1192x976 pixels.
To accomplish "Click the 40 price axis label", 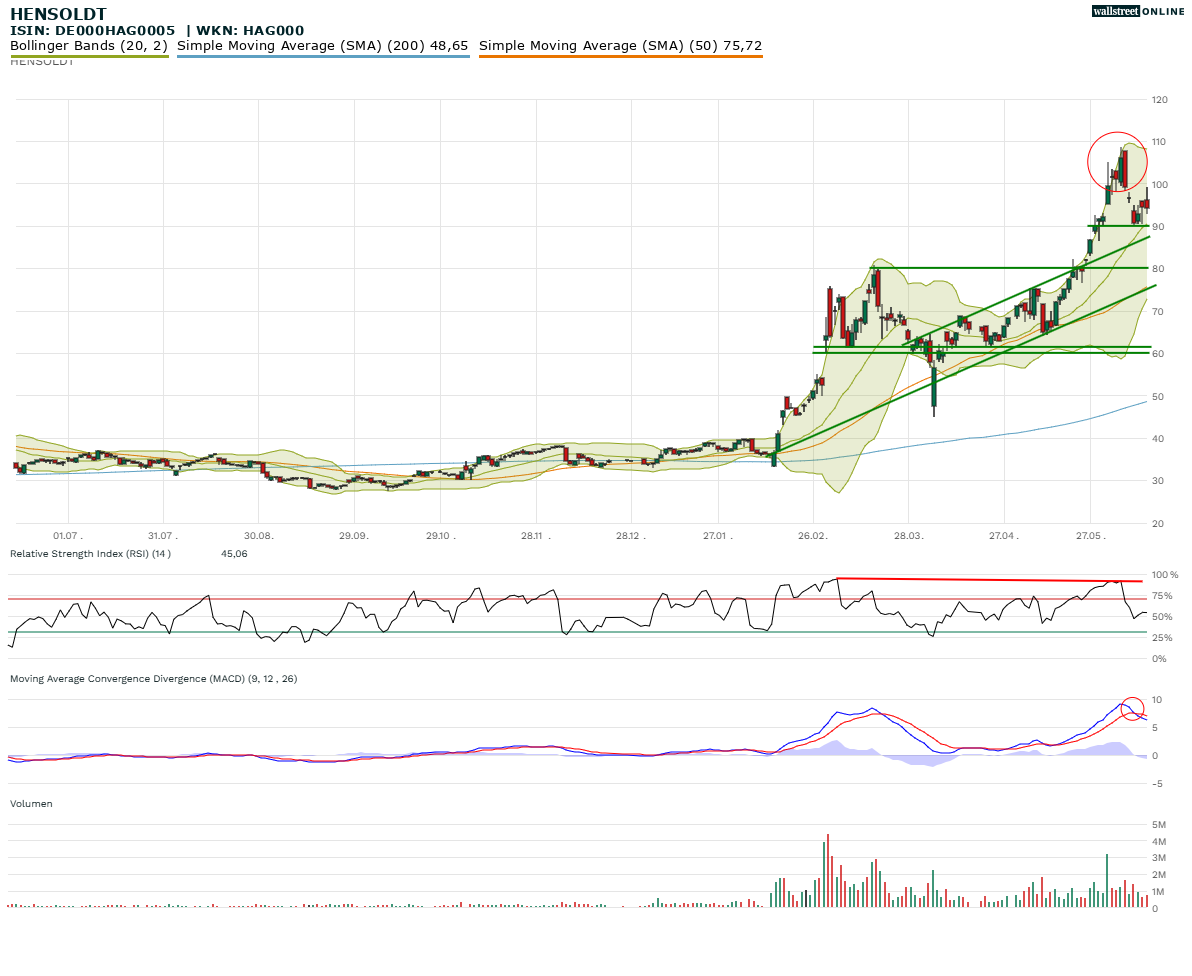I will pyautogui.click(x=1158, y=439).
